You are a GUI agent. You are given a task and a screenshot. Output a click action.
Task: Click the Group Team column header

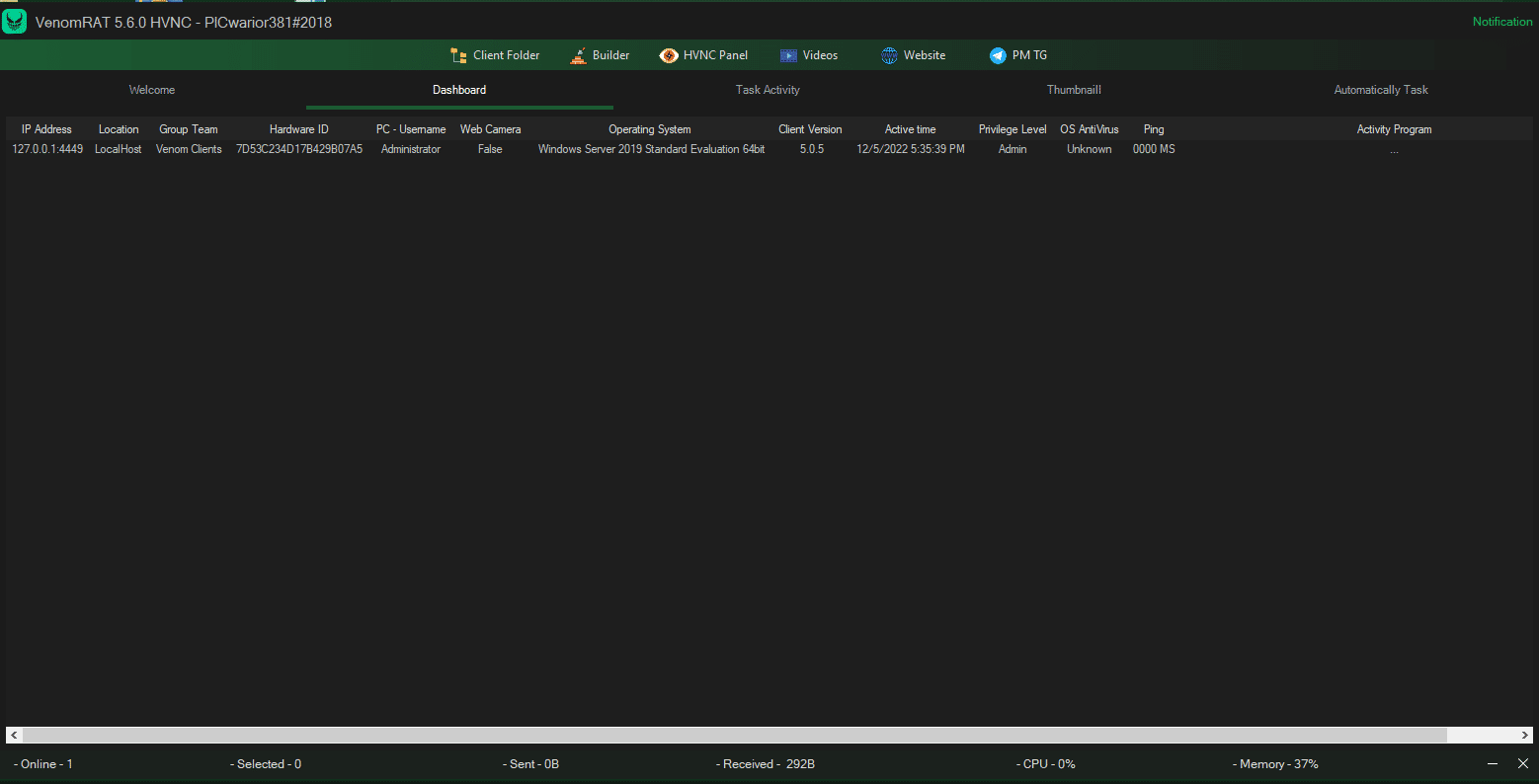tap(189, 129)
